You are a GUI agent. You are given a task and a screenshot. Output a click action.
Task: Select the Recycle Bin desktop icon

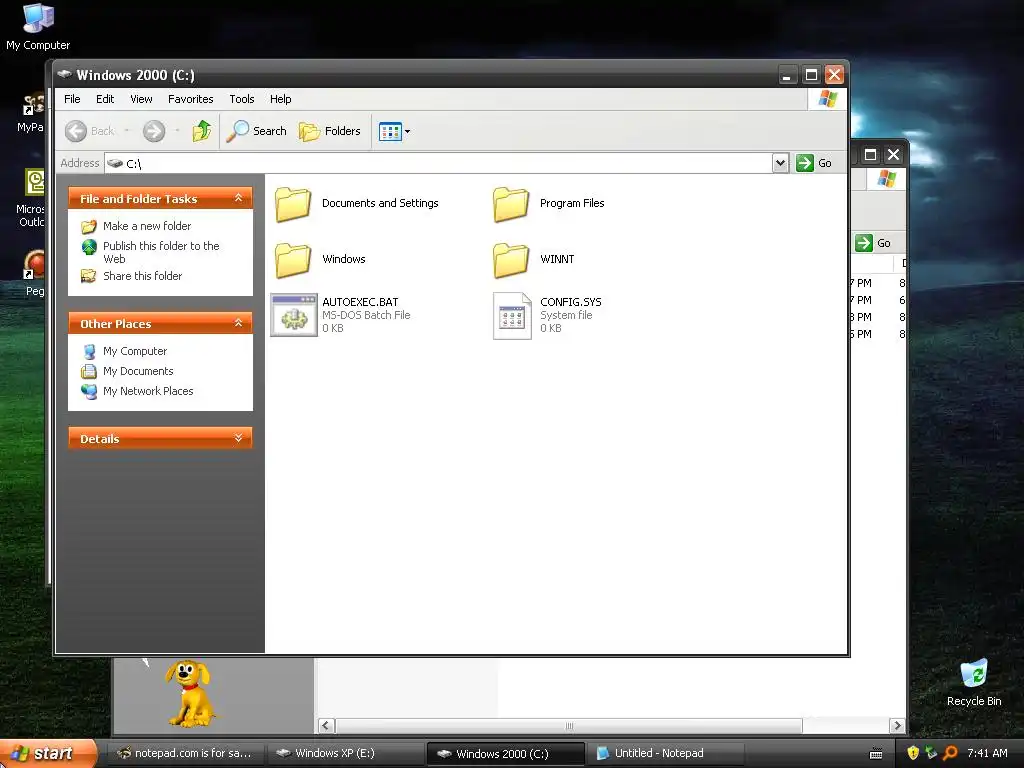(x=974, y=683)
